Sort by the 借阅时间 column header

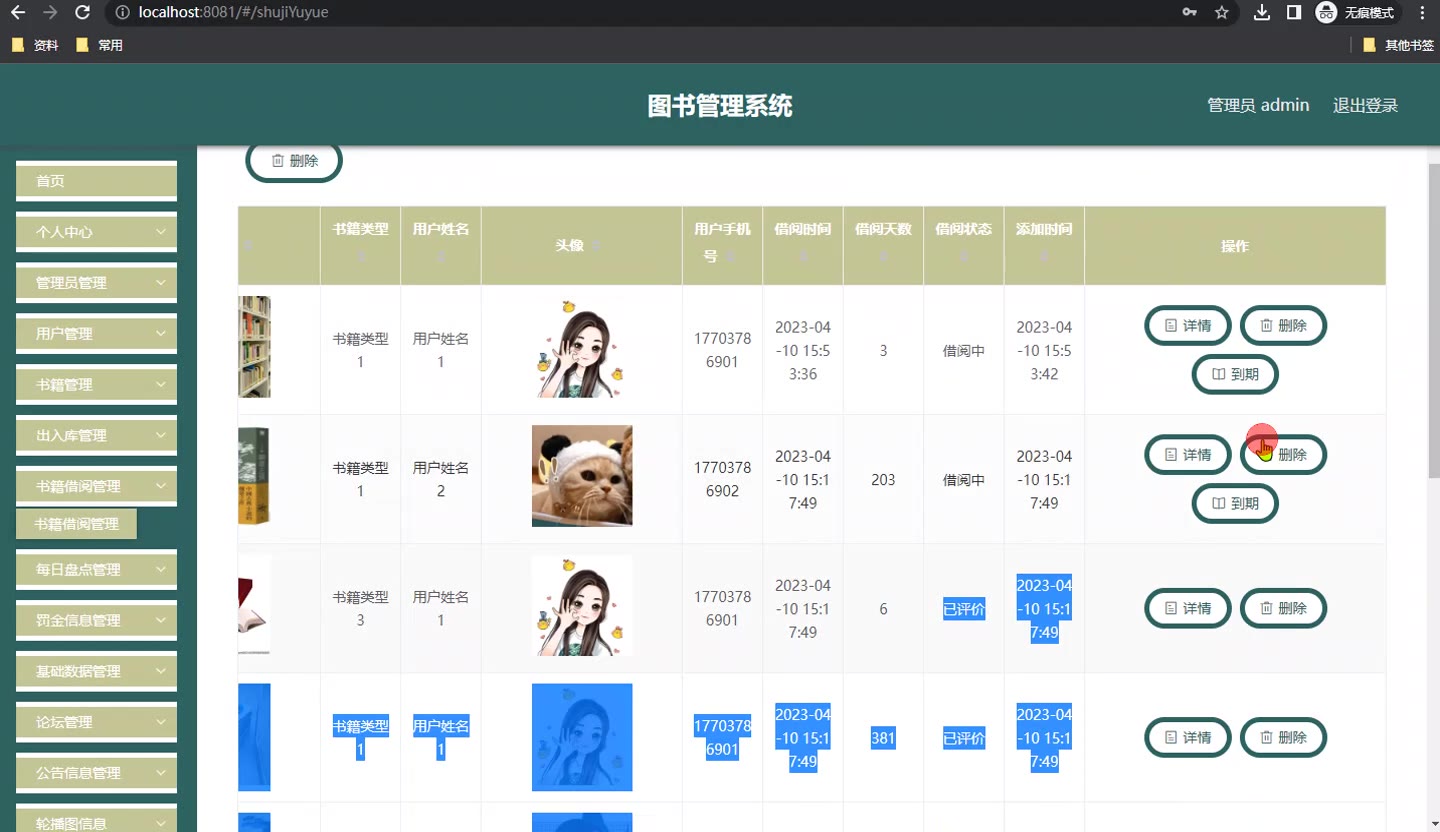(x=803, y=245)
